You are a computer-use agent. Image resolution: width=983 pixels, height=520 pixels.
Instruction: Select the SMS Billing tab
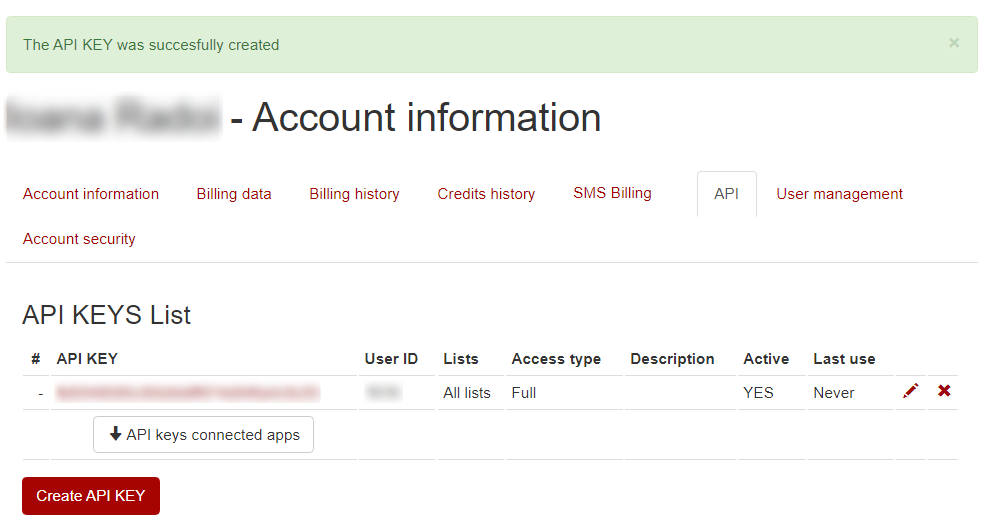[x=612, y=193]
